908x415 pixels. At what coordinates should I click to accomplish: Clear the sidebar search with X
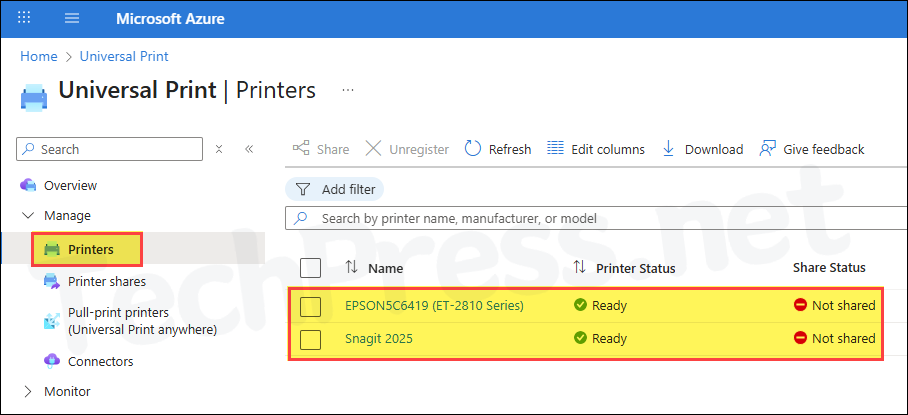219,149
